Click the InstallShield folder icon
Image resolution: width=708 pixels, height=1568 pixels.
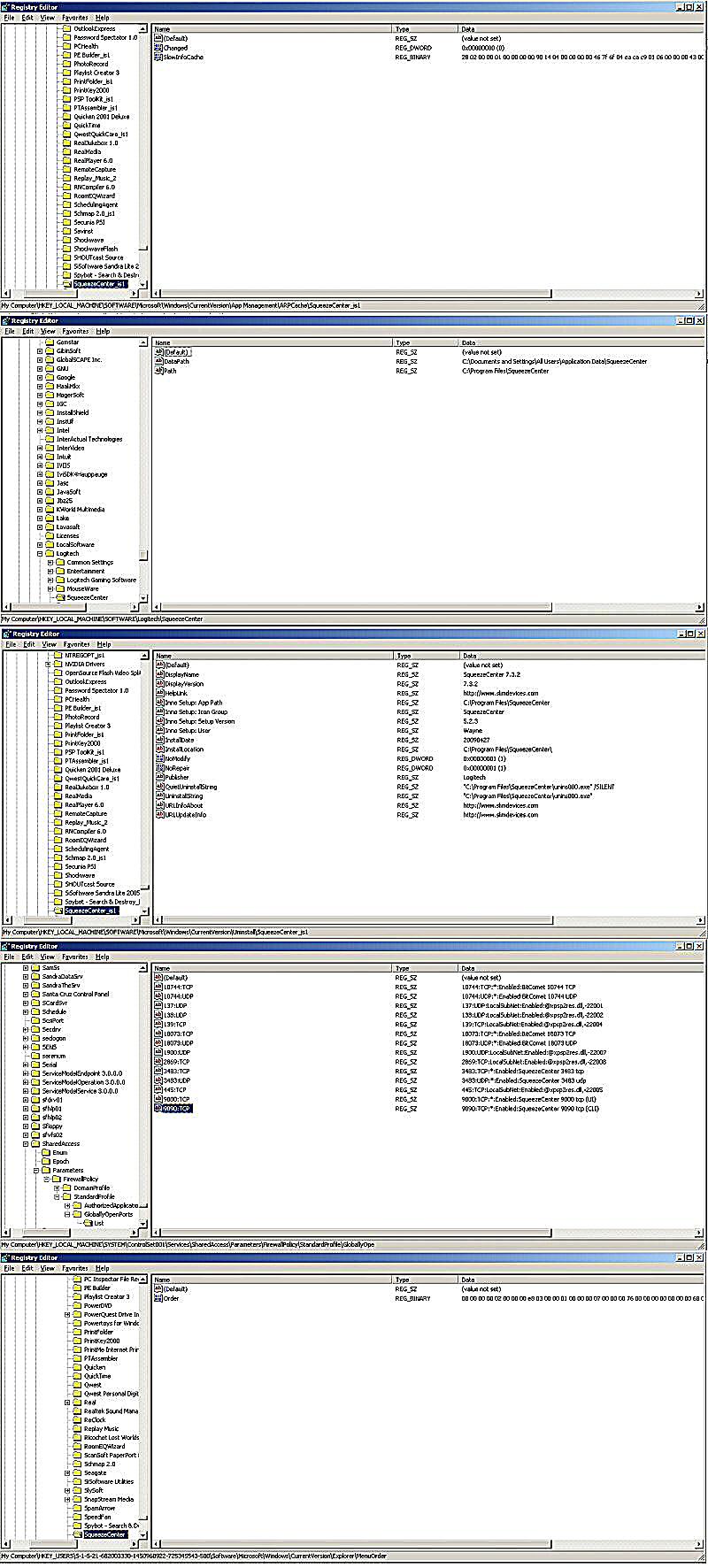click(x=50, y=412)
